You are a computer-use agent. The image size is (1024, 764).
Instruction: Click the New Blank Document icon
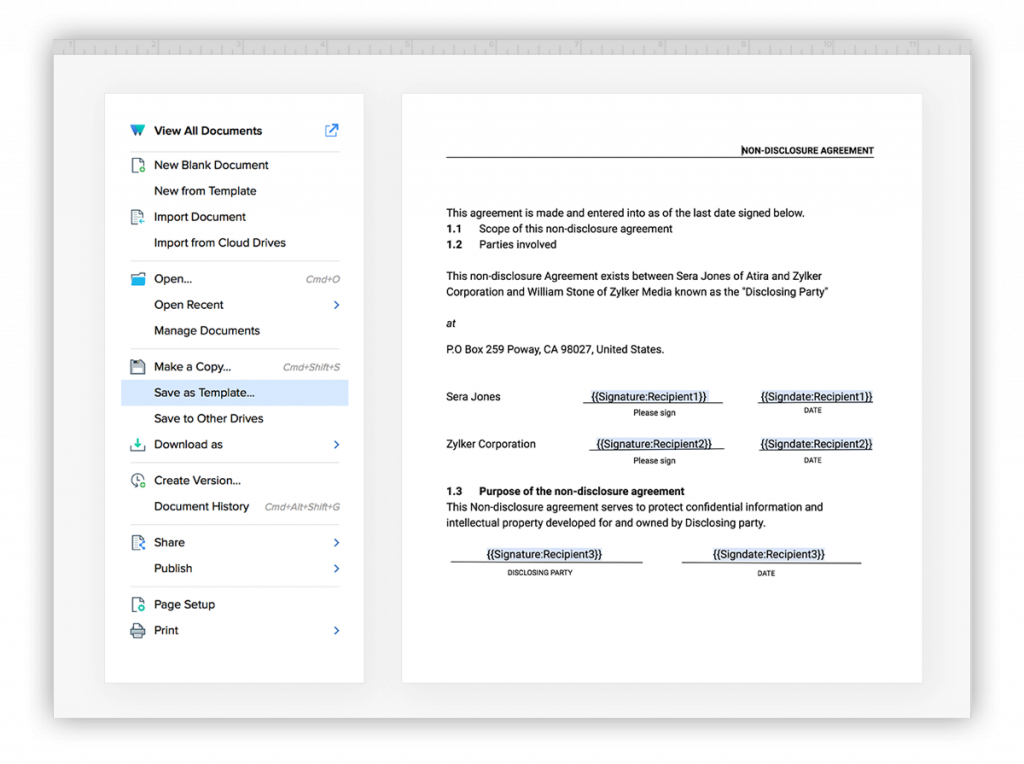tap(138, 165)
